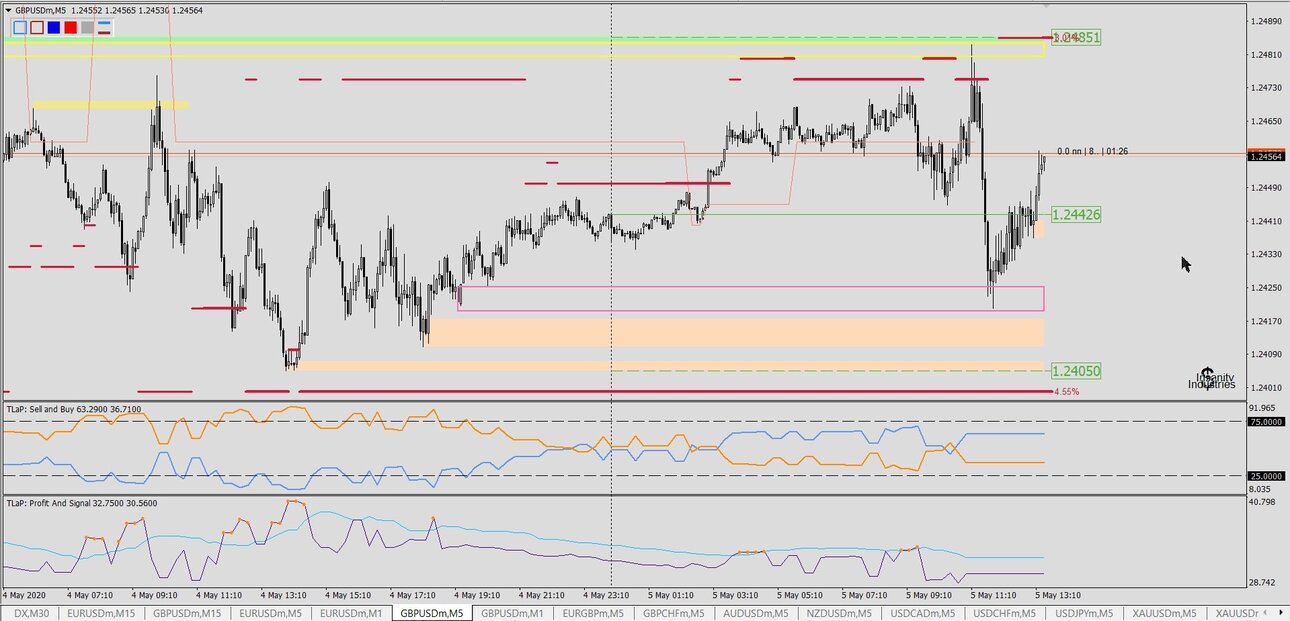Click the dark red outlined square button
The height and width of the screenshot is (621, 1290).
click(x=37, y=27)
